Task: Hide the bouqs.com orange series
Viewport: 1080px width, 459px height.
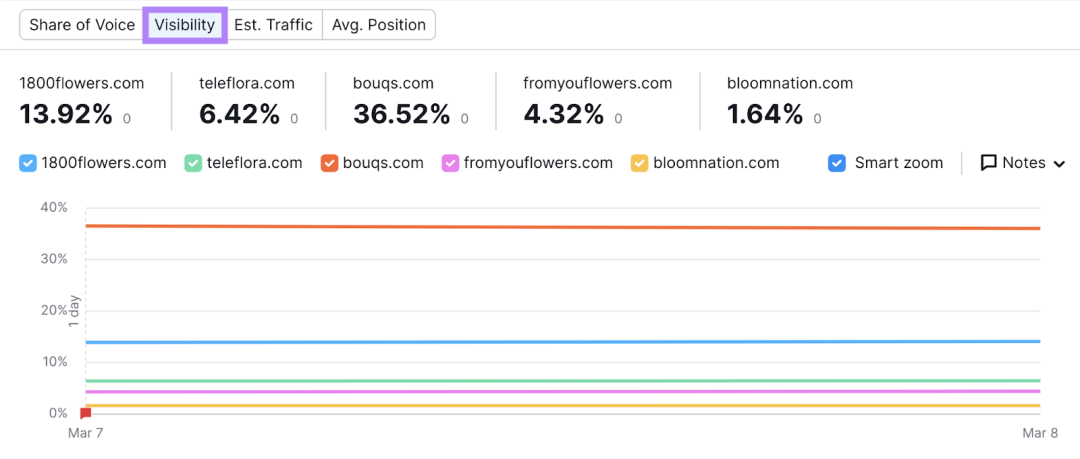Action: click(329, 163)
